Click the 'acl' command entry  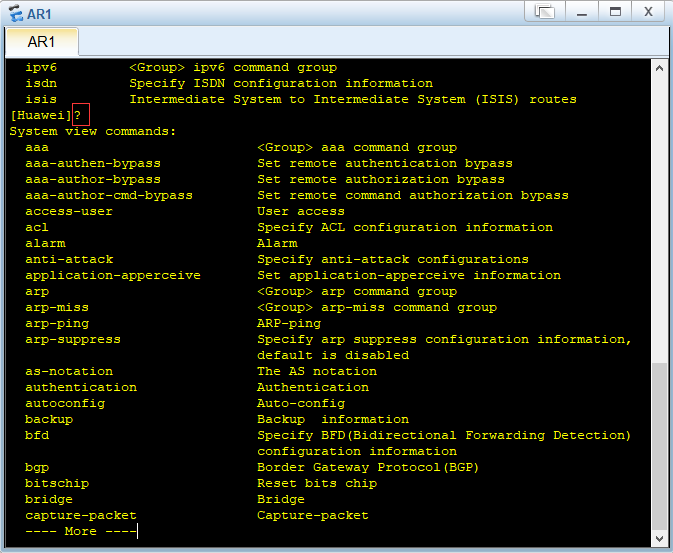pos(37,227)
